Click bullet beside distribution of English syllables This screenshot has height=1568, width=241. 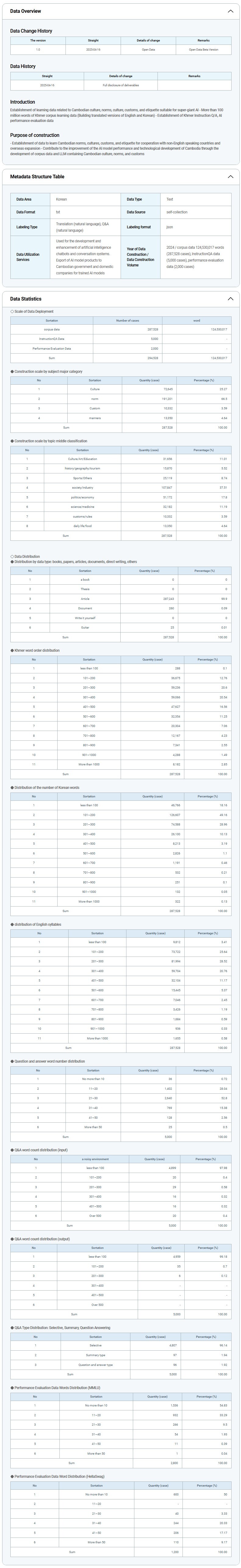tap(12, 924)
